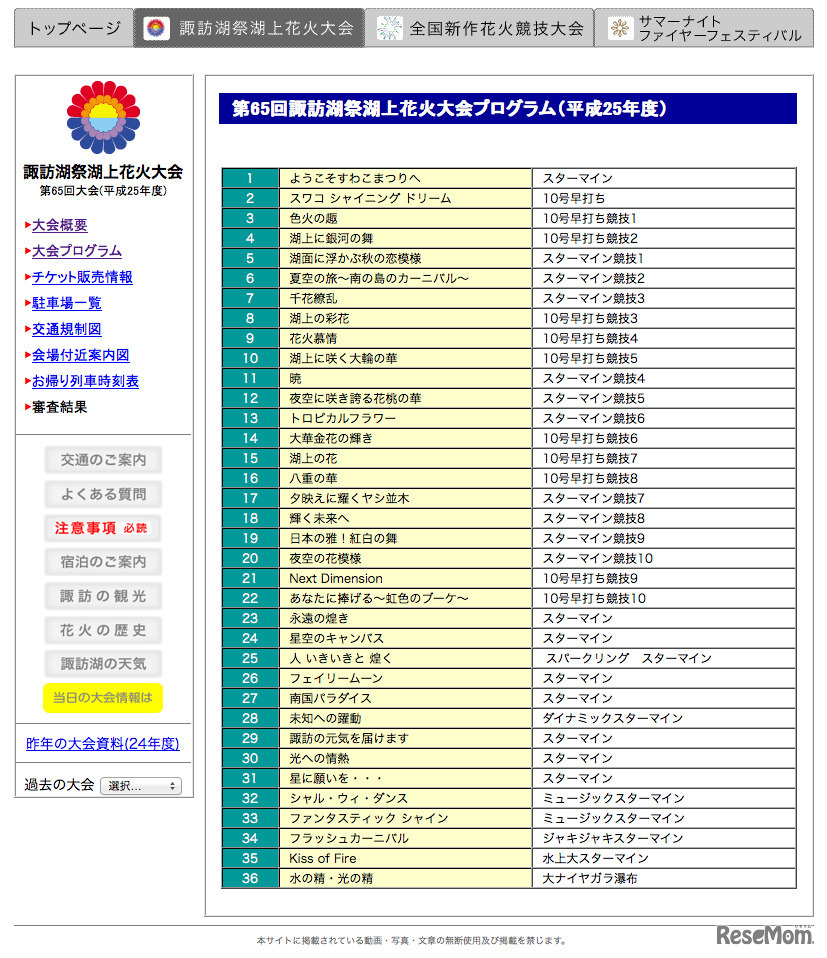Open the トップページ tab
The width and height of the screenshot is (827, 958).
click(x=74, y=28)
